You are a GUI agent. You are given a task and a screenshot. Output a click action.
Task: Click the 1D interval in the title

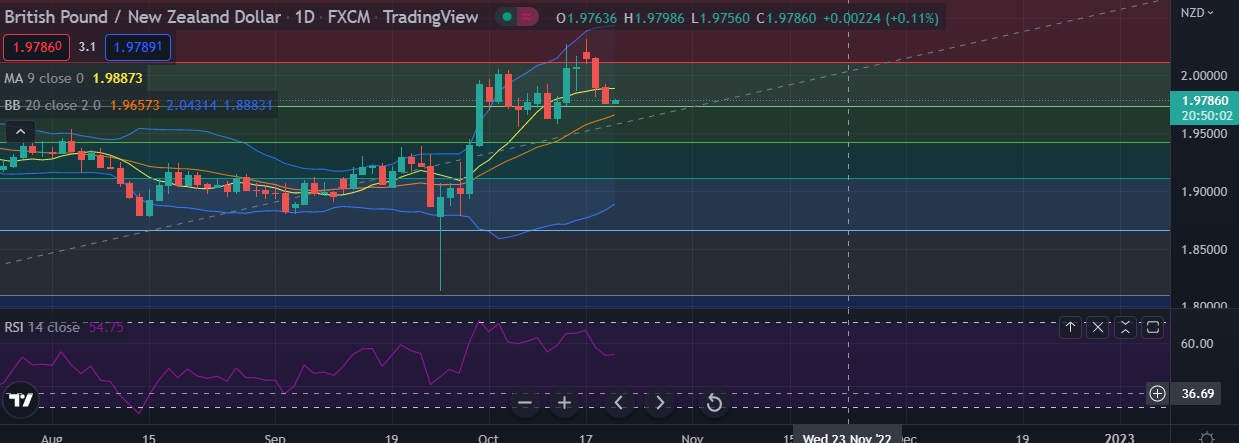(x=305, y=17)
